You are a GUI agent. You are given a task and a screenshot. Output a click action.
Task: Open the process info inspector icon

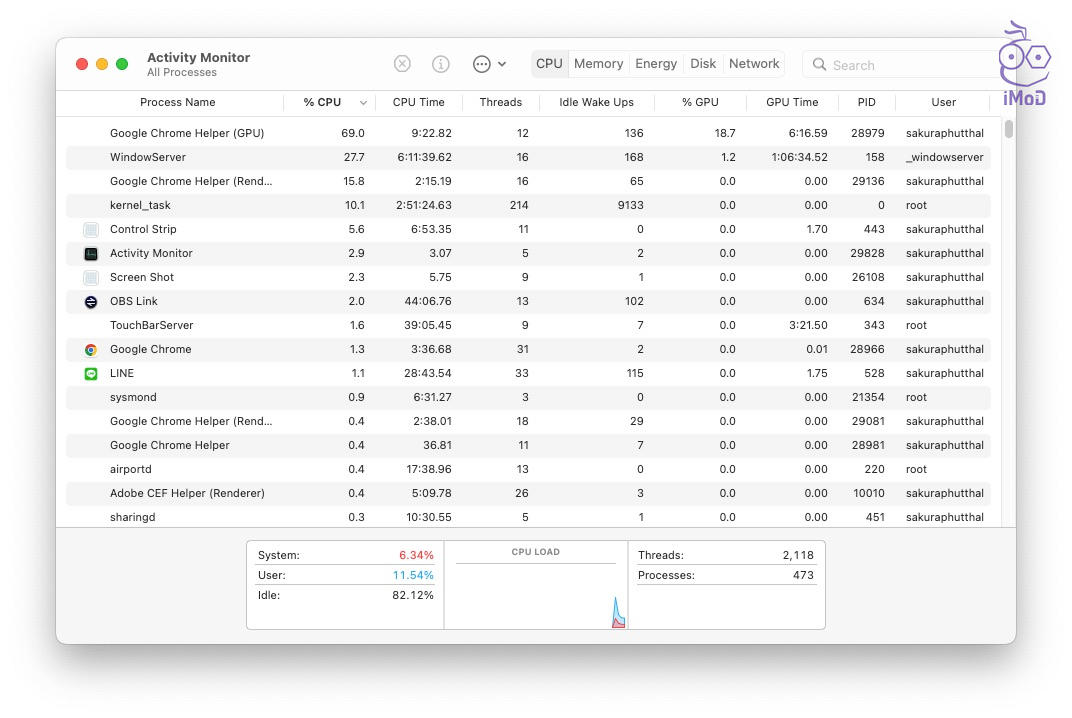[440, 64]
